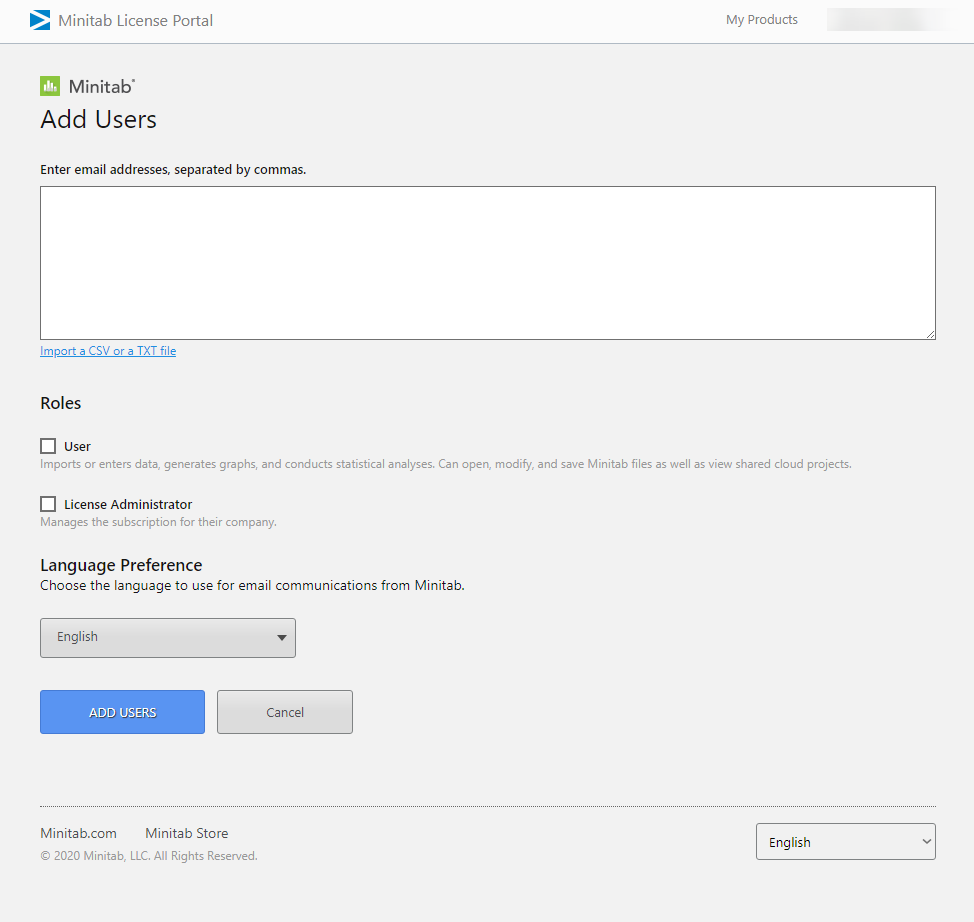Click the Minitab License Portal title
Screen dimensions: 974x922
pyautogui.click(x=135, y=20)
